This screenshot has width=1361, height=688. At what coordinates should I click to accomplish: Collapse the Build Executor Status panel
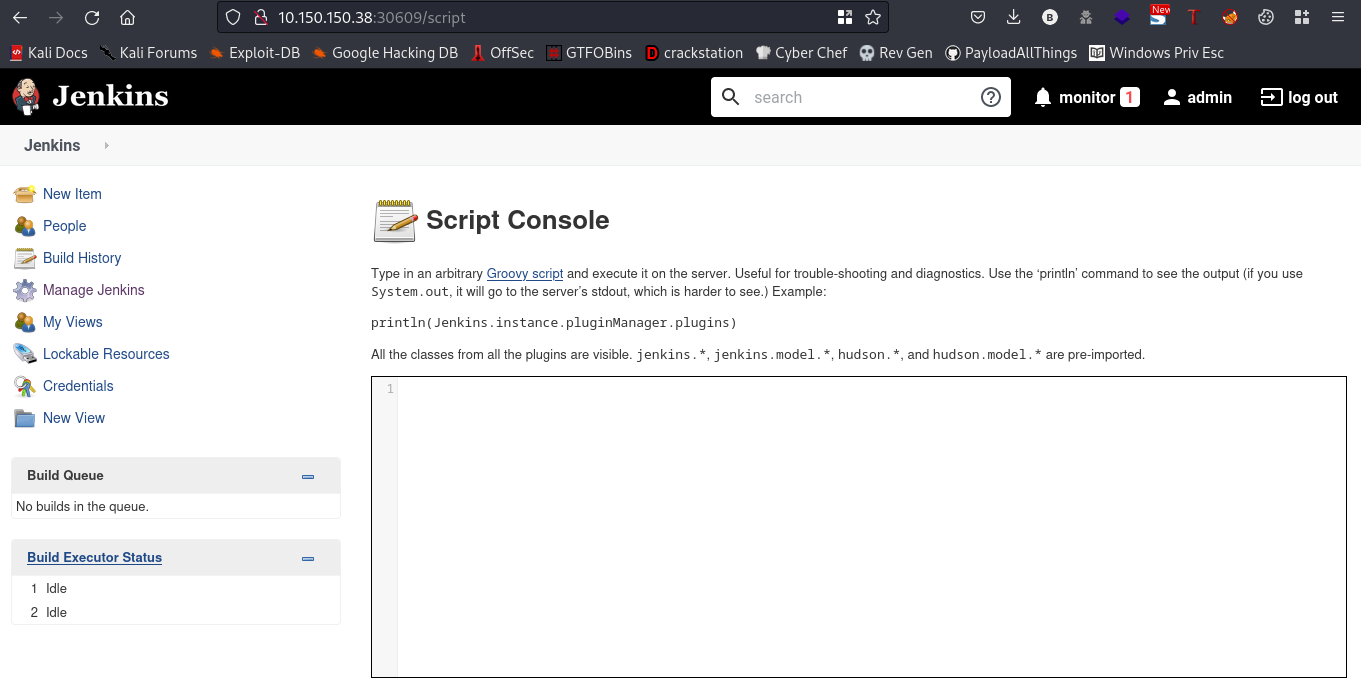pos(308,559)
